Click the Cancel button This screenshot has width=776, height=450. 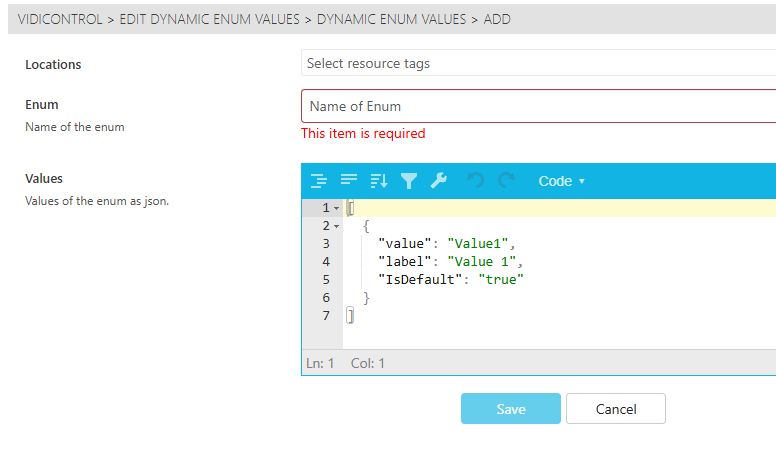(x=615, y=409)
